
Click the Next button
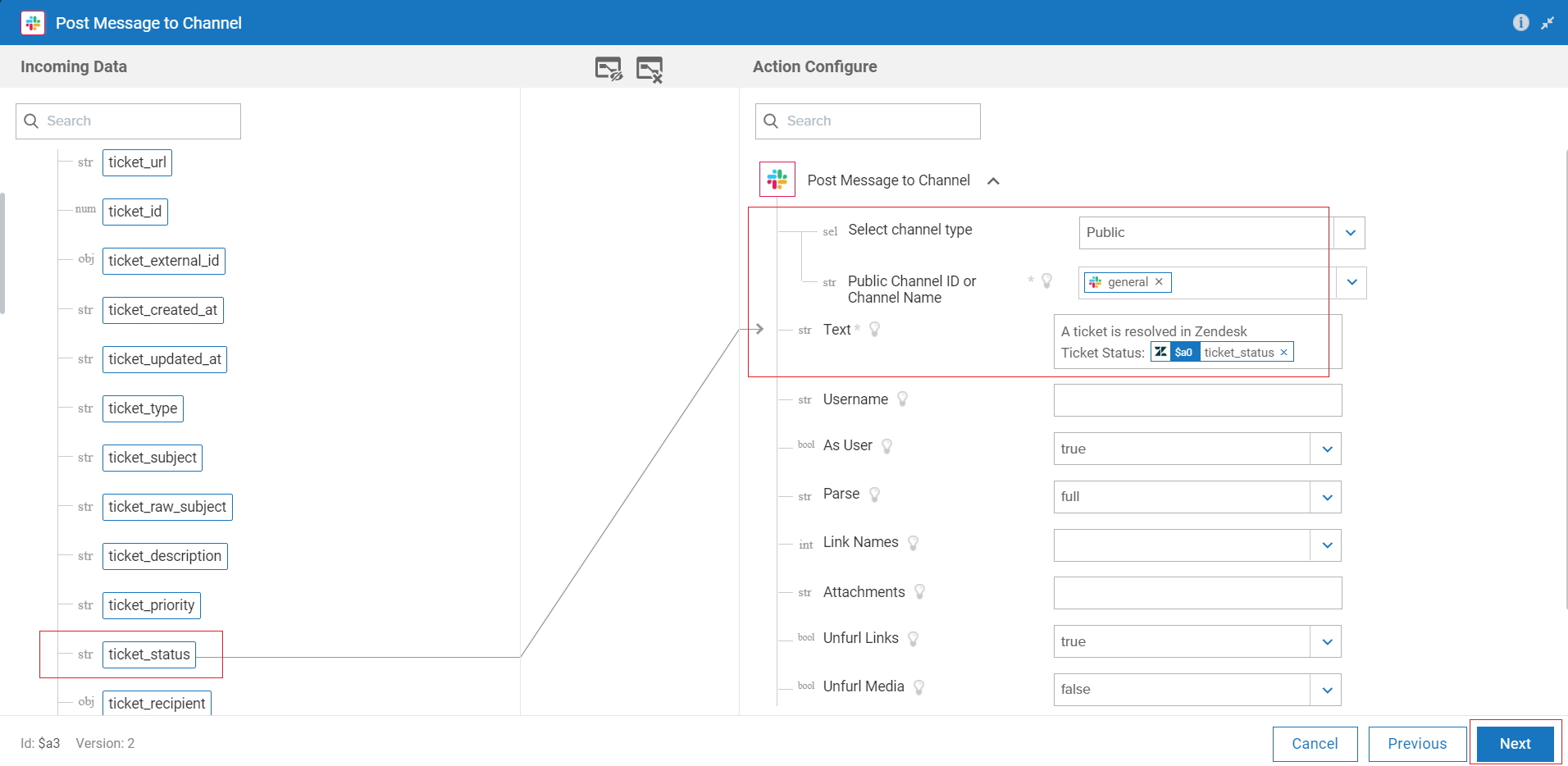tap(1515, 744)
